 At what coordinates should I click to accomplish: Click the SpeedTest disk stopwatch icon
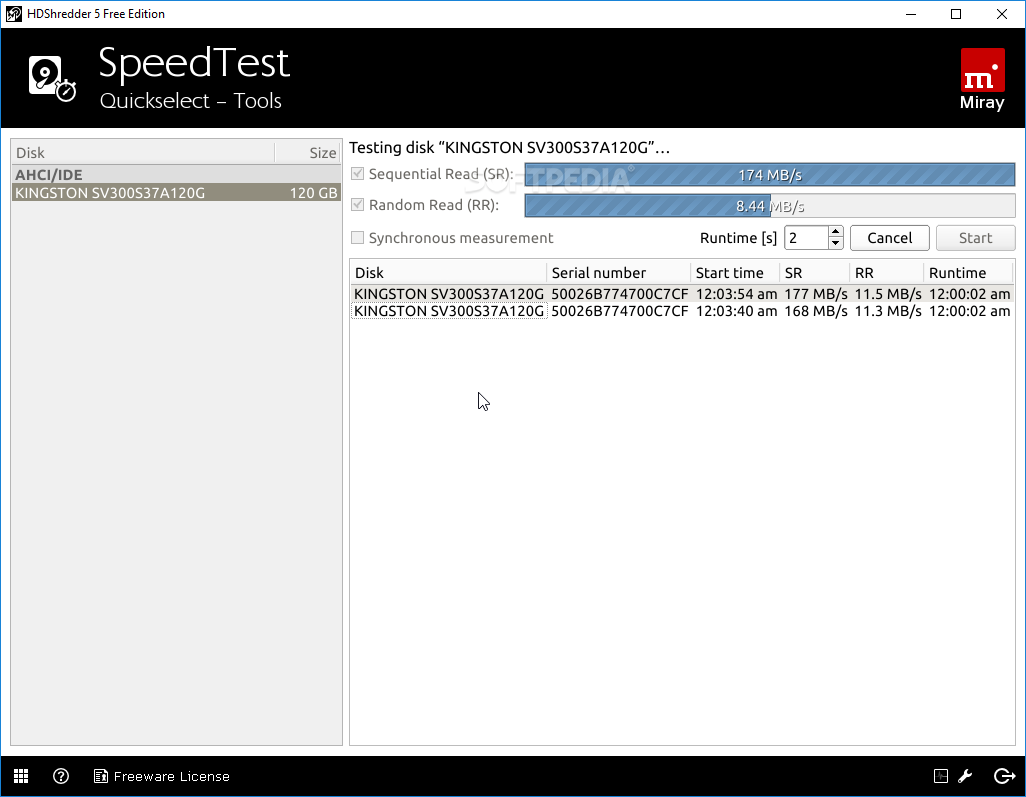(x=52, y=79)
